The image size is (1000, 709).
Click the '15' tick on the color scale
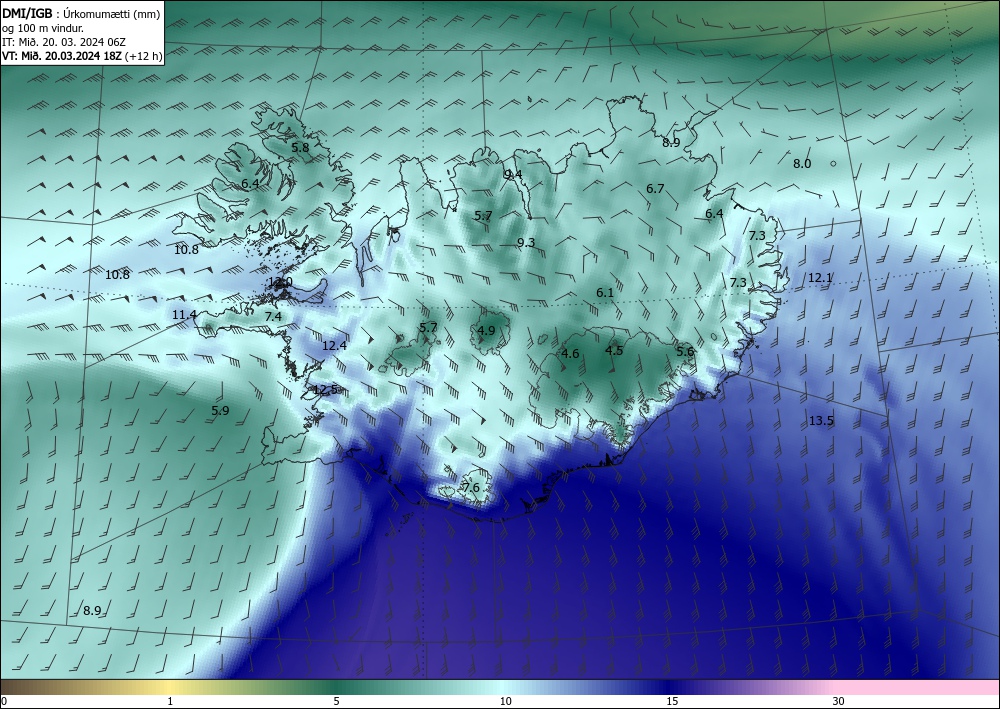click(672, 701)
